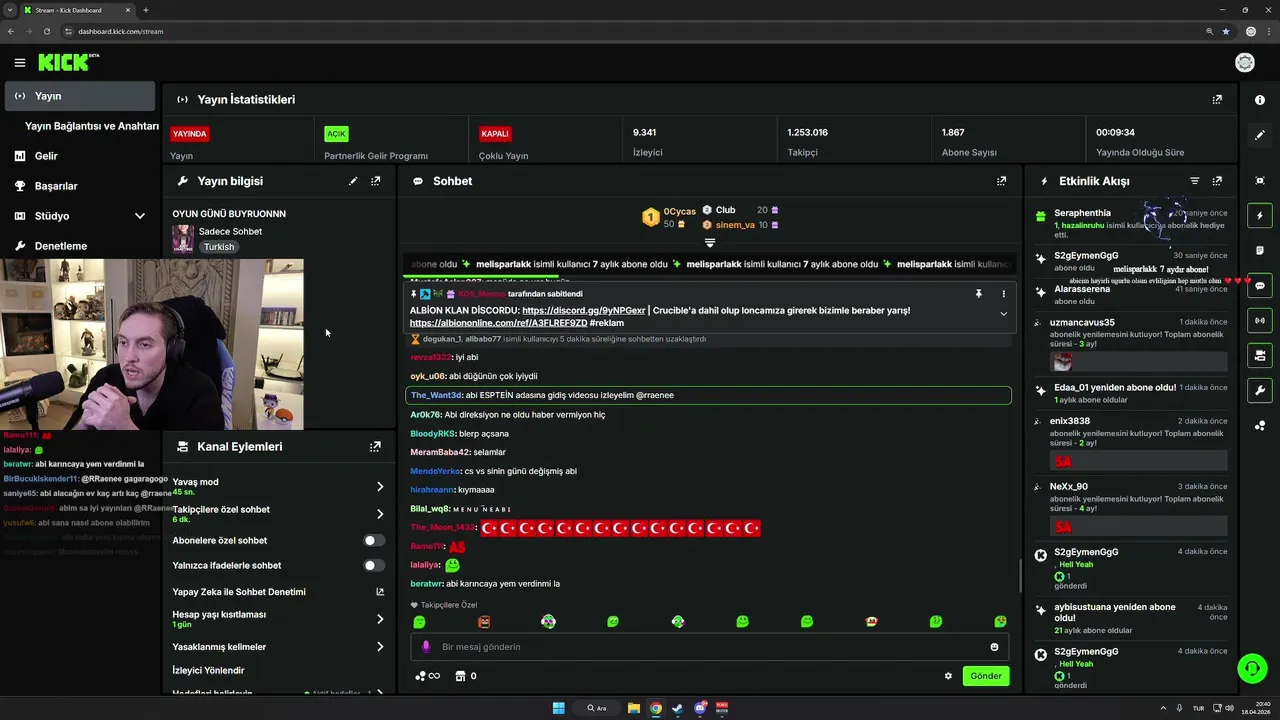
Task: Open the albiononline.com referral link
Action: point(498,323)
